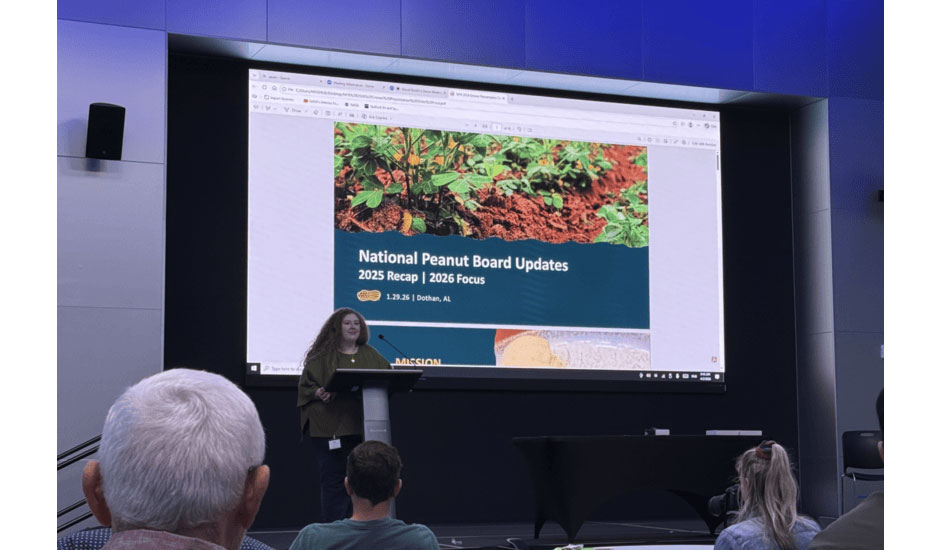
Task: Open the taskbar notification center icon
Action: 717,377
